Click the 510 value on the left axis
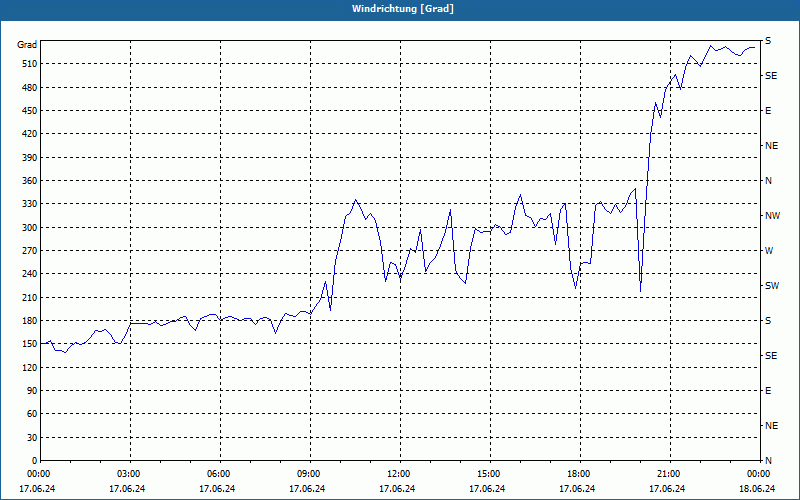The image size is (800, 500). coord(29,64)
